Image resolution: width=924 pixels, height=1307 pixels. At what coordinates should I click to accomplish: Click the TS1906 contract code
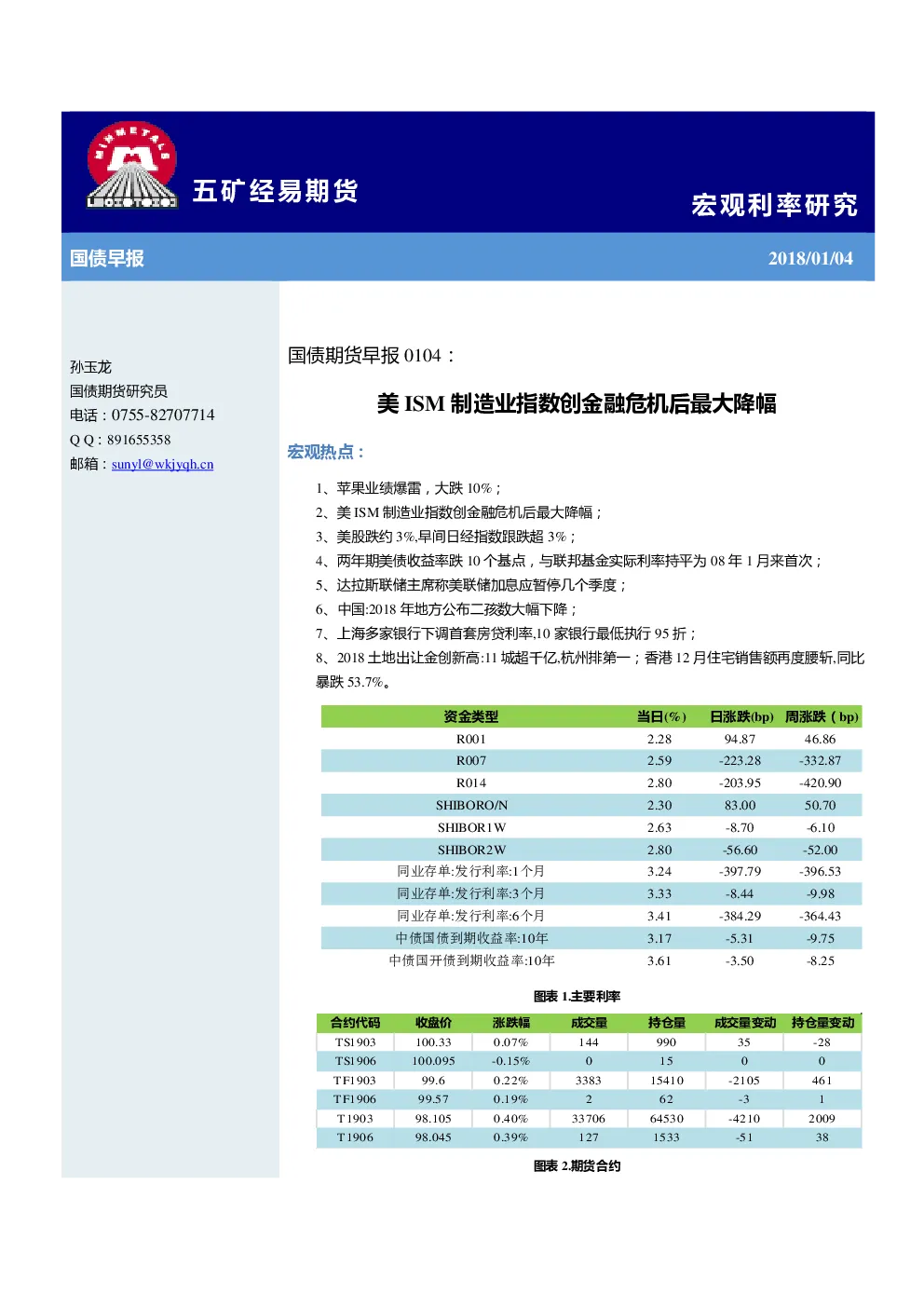pos(355,1061)
